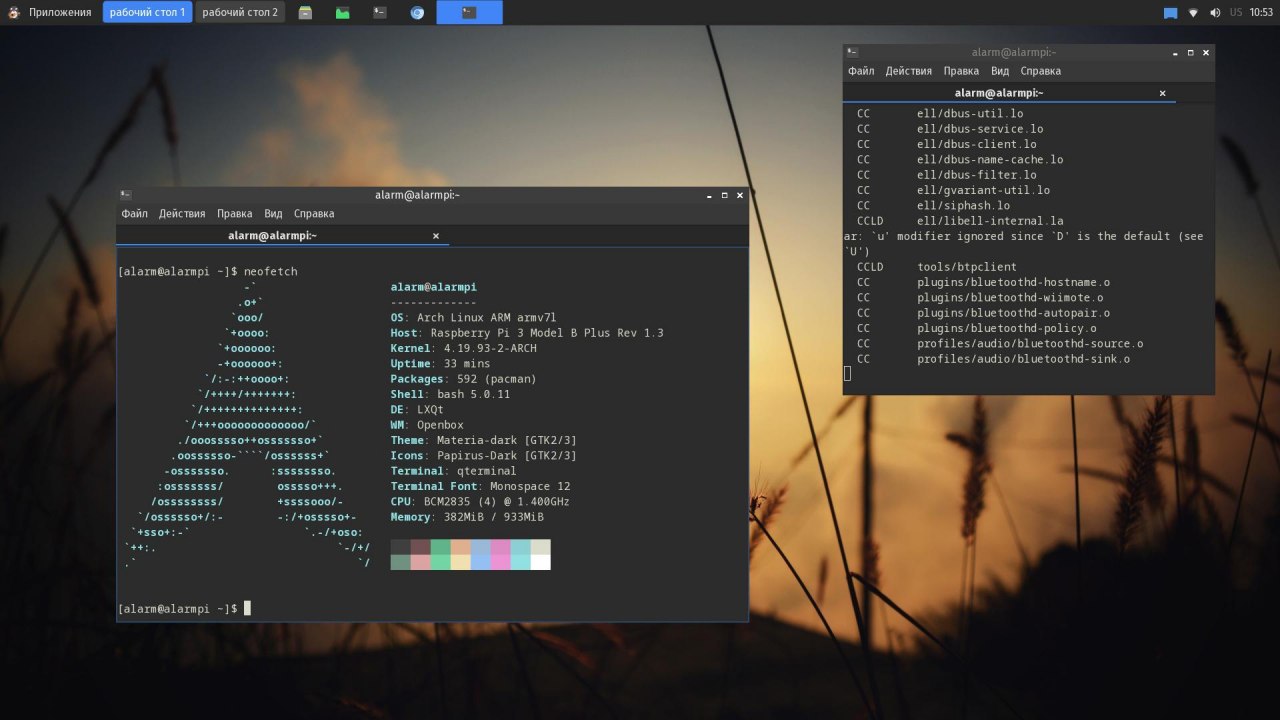Click the 'Theme: Materia-dark' line
This screenshot has width=1280, height=720.
coord(484,441)
